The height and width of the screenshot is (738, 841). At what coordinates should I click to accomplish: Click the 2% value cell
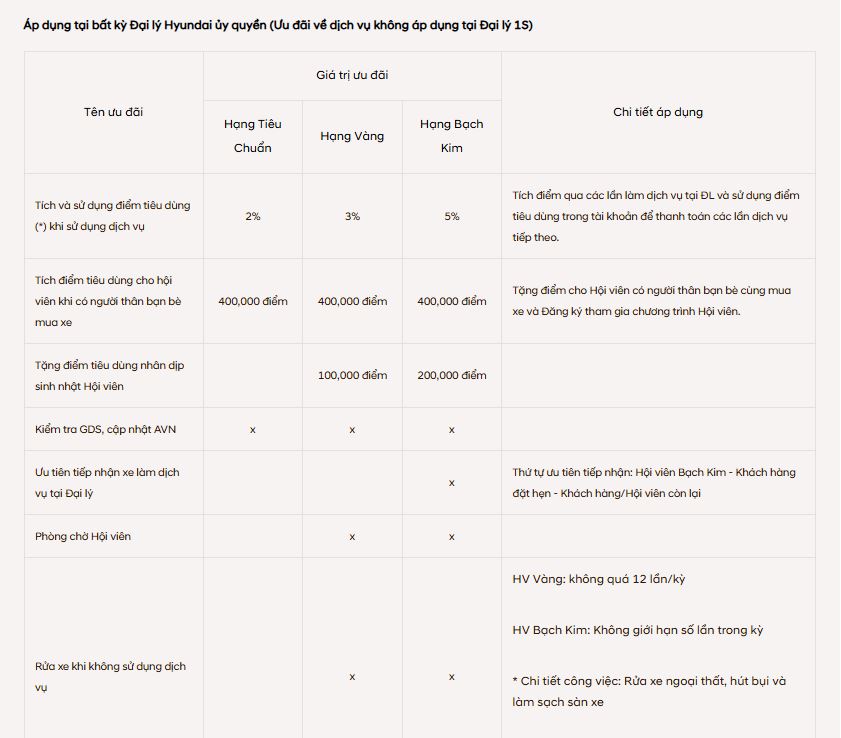pos(252,216)
